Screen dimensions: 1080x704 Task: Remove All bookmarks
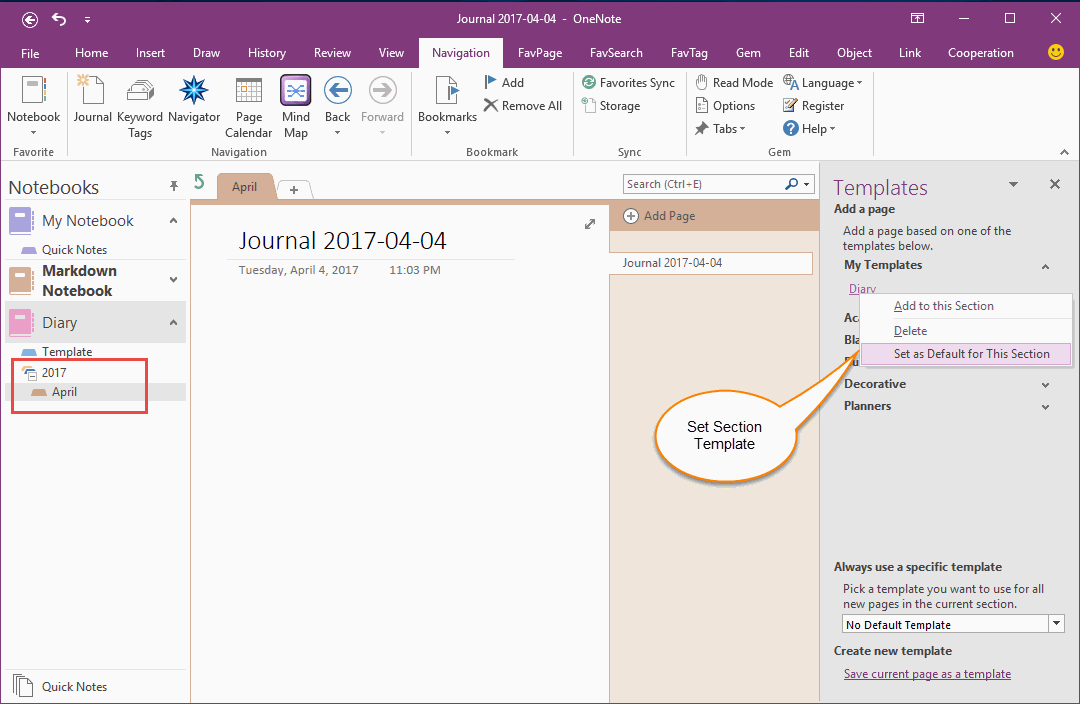tap(523, 105)
